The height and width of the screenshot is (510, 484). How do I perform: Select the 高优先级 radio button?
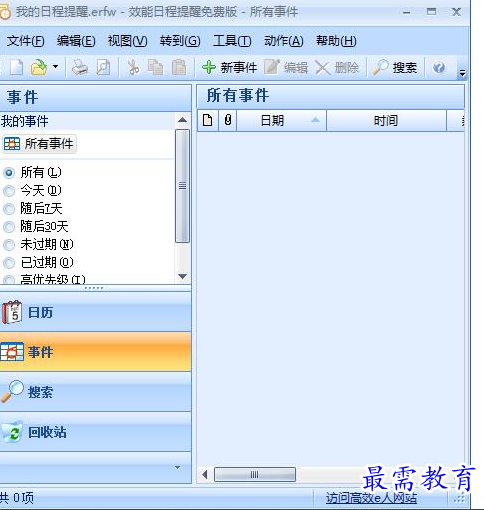pos(9,280)
